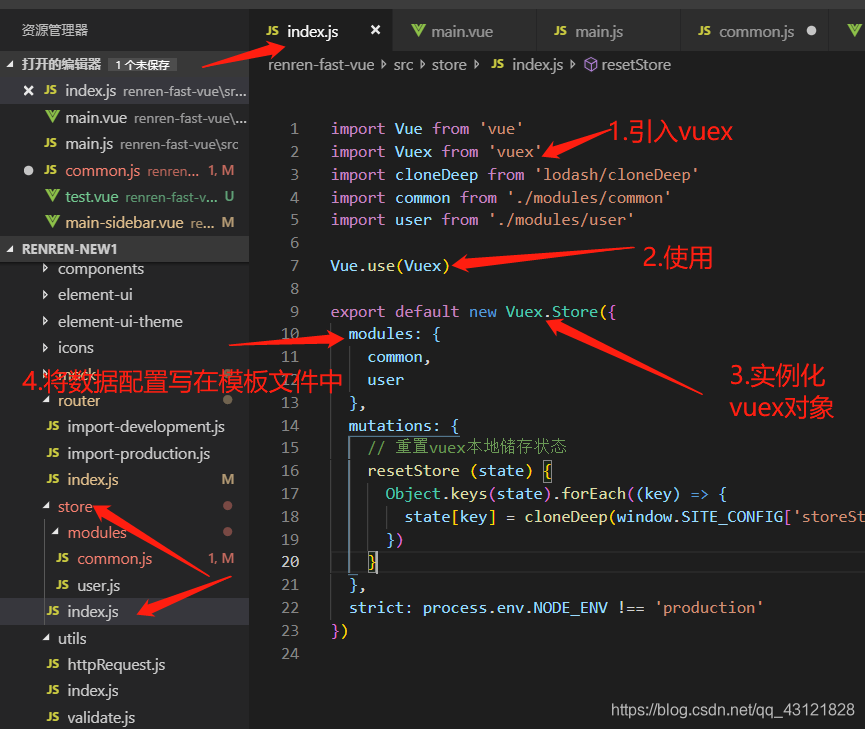Collapse the RENREN-NEW1 project section

tap(10, 249)
